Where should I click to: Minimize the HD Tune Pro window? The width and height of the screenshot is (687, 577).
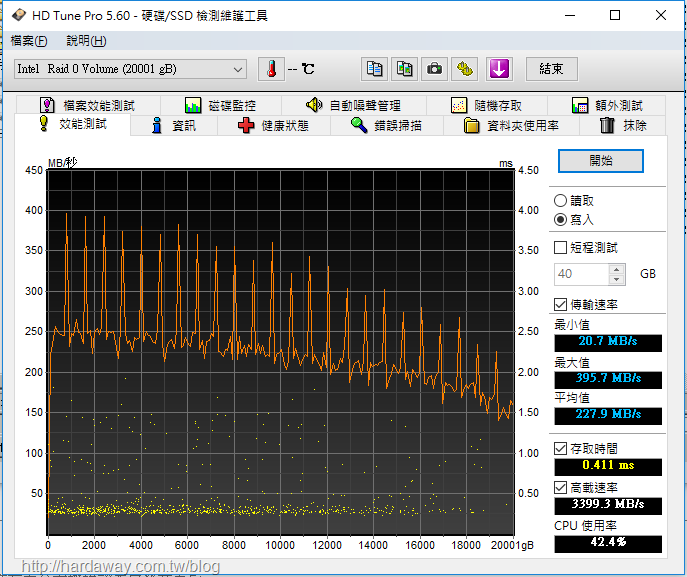(570, 15)
